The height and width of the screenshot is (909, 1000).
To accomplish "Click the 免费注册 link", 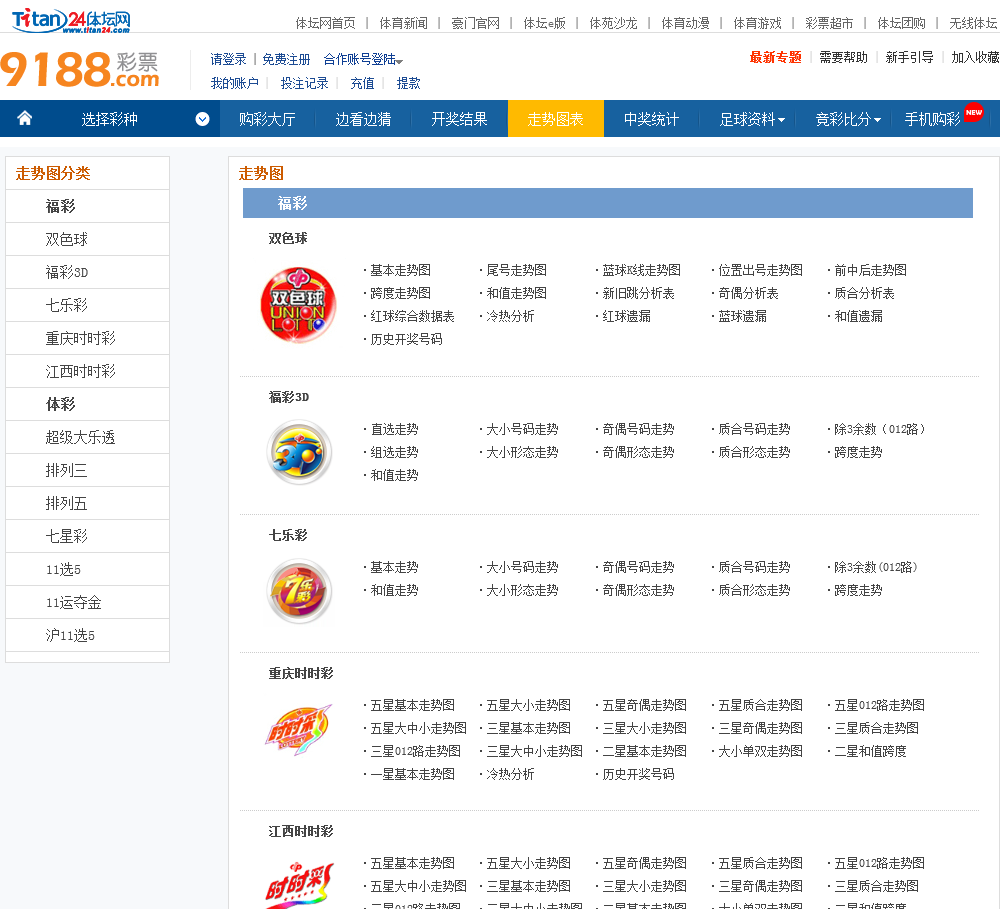I will click(286, 59).
